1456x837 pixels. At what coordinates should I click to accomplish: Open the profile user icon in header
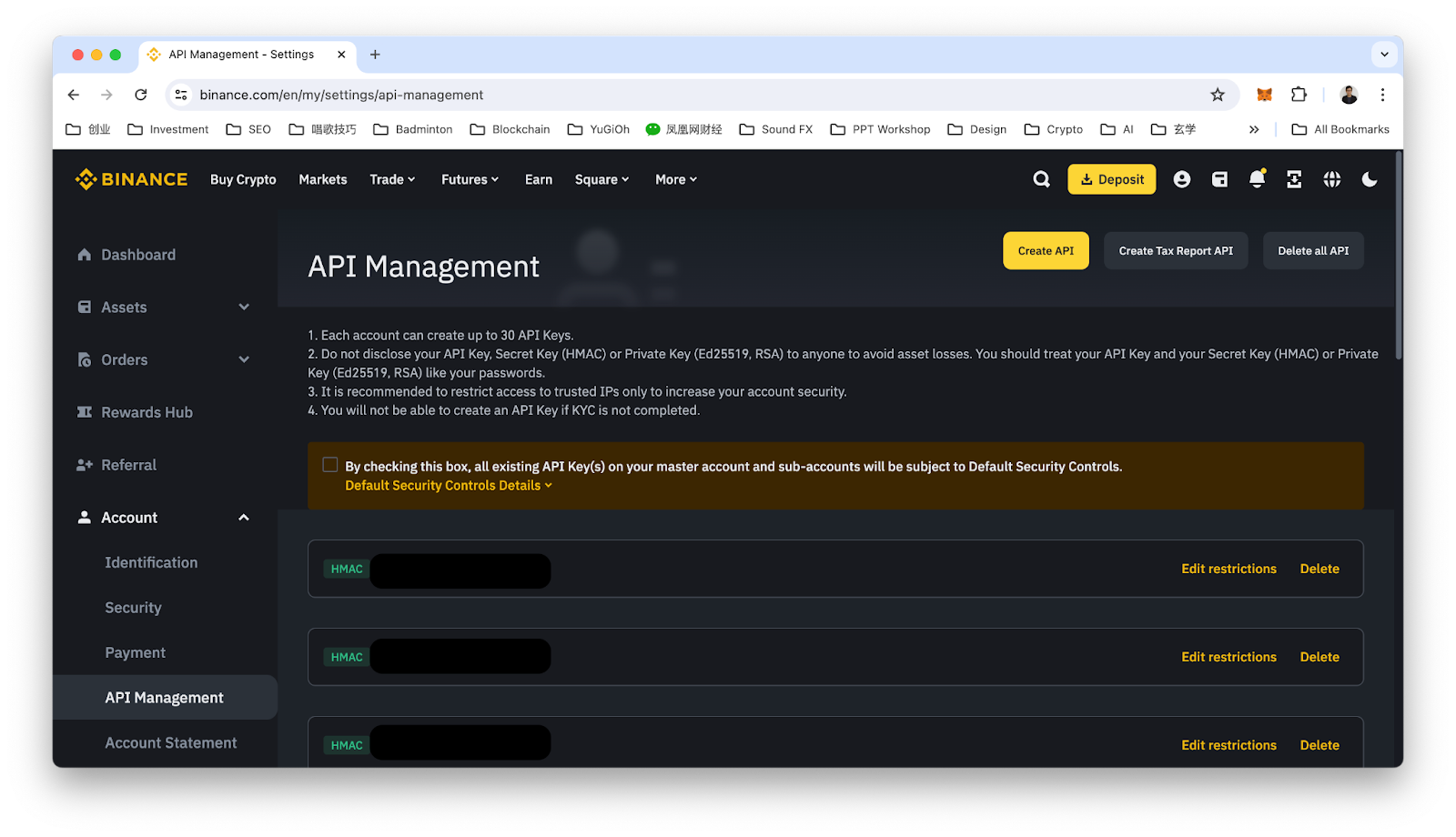pyautogui.click(x=1181, y=179)
